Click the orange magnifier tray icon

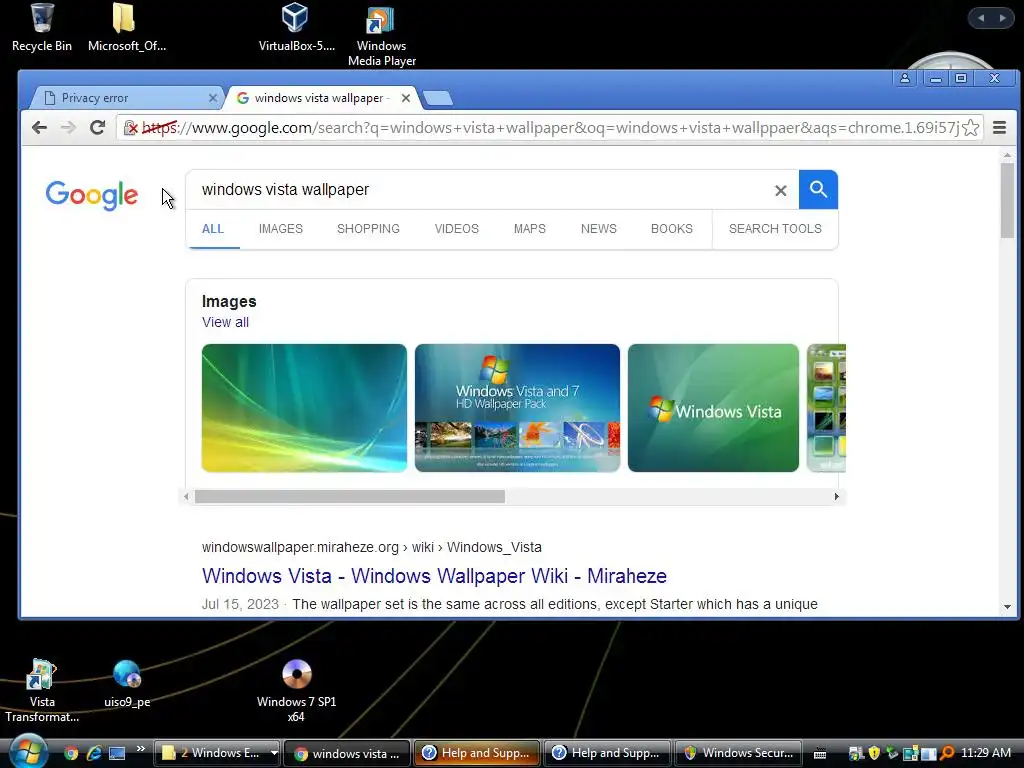[946, 753]
